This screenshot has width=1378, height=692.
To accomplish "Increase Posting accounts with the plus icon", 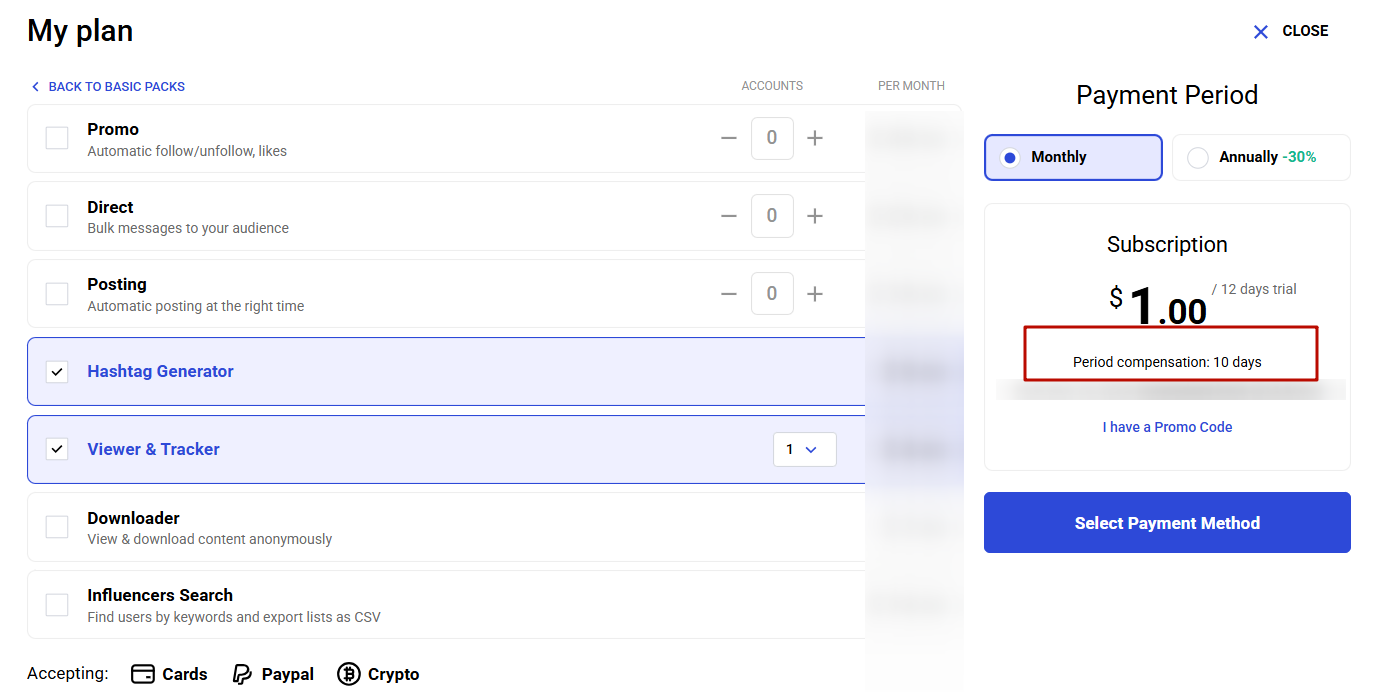I will point(815,293).
